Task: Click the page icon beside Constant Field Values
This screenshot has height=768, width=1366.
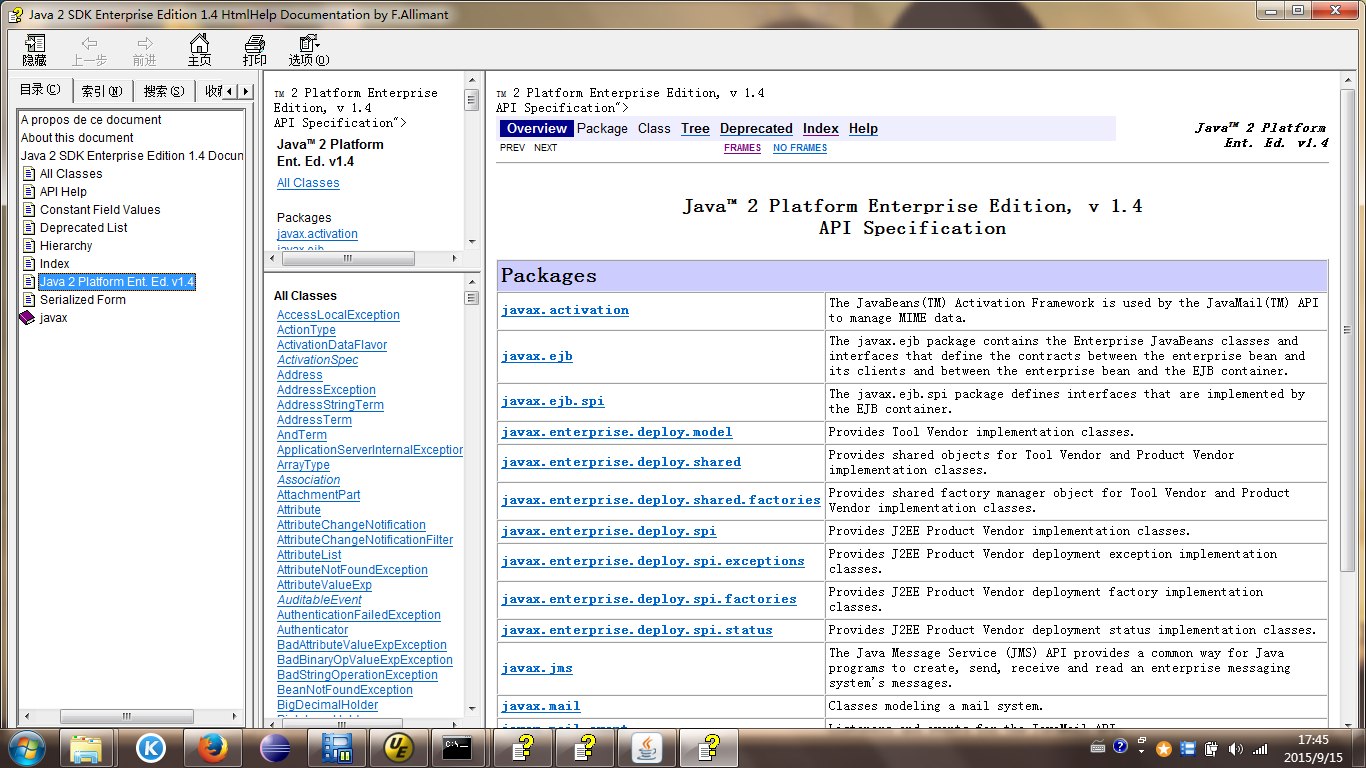Action: coord(29,210)
